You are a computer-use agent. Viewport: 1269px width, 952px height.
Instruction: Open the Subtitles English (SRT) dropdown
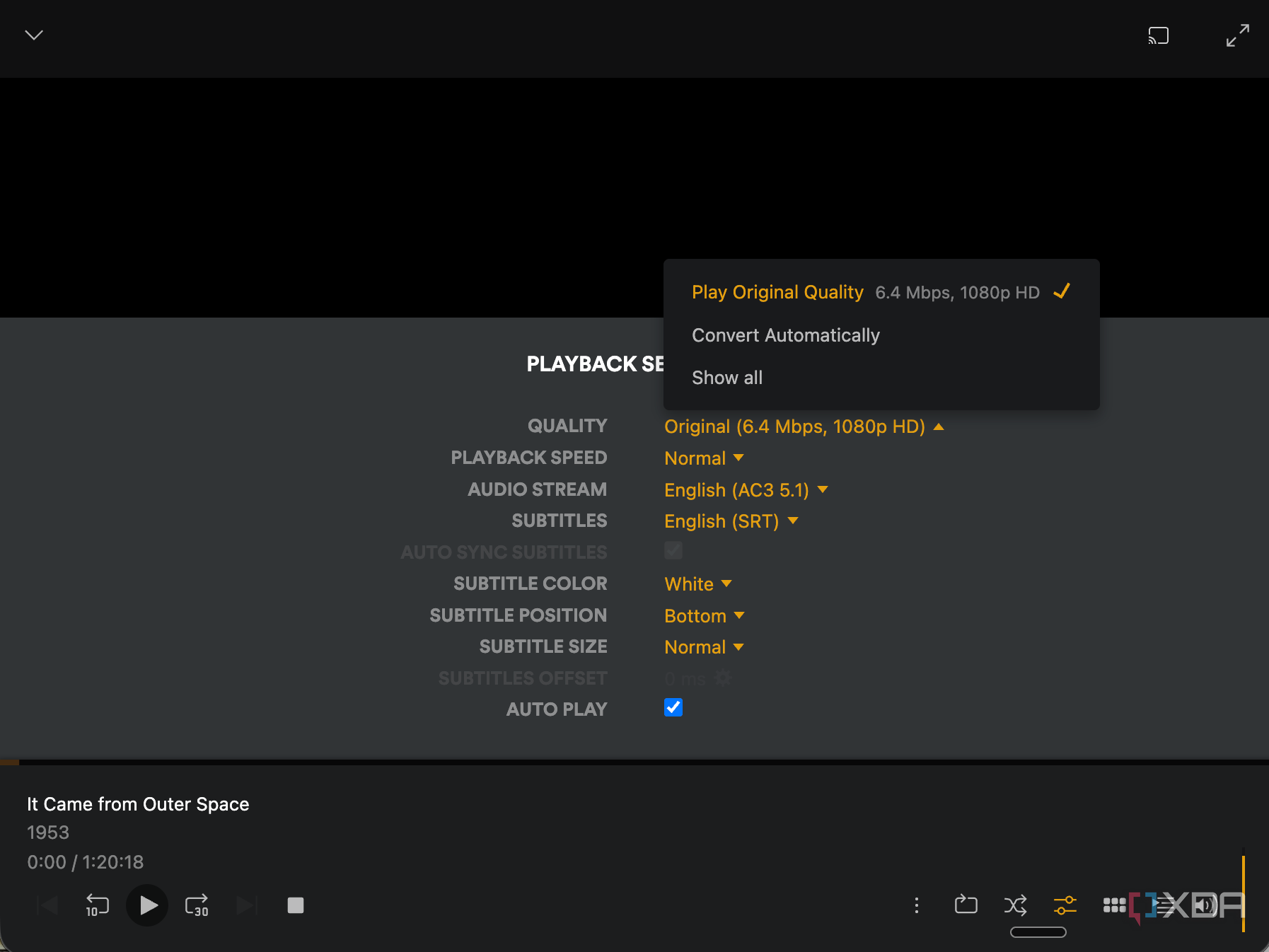(x=731, y=521)
